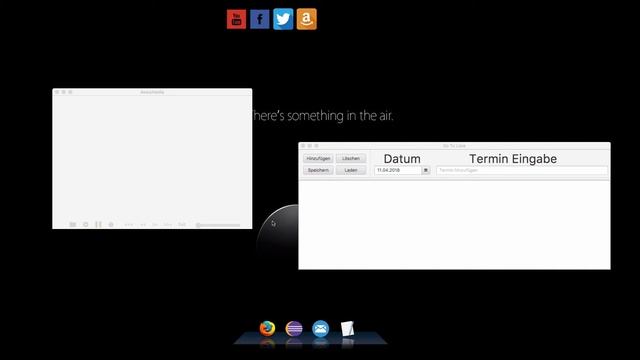Open the notepad app in dock

347,329
